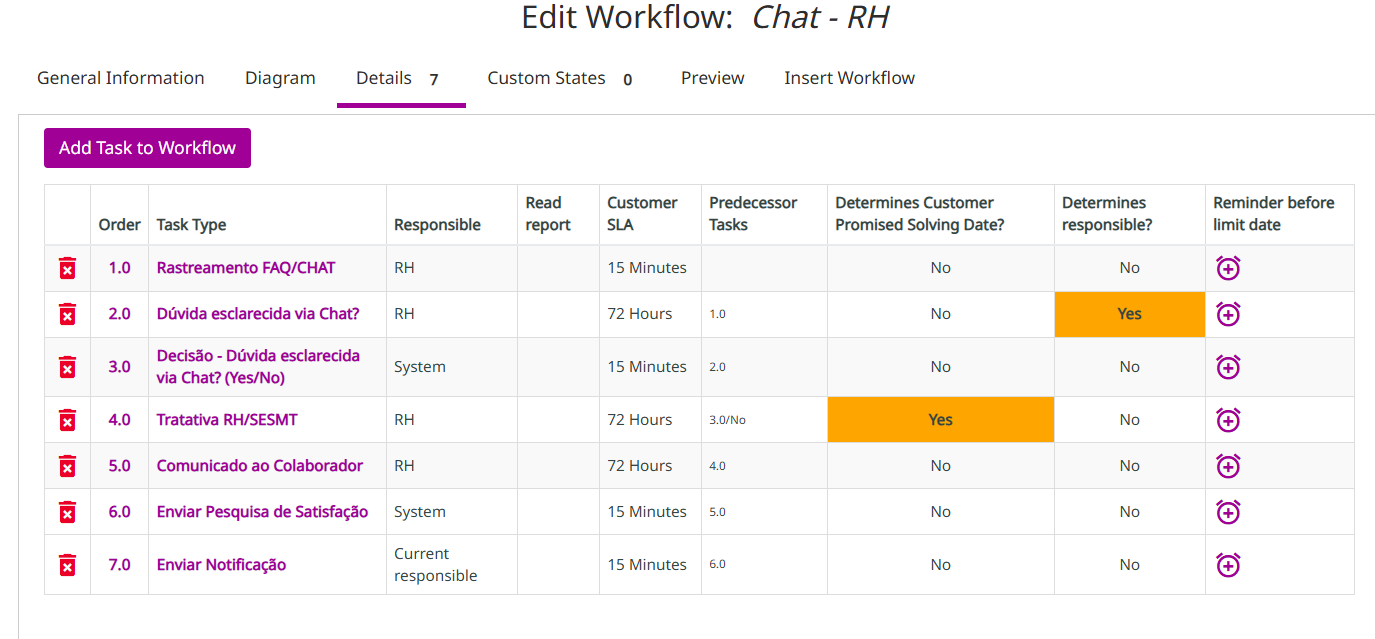
Task: Delete the Enviar Notificação task
Action: click(67, 565)
